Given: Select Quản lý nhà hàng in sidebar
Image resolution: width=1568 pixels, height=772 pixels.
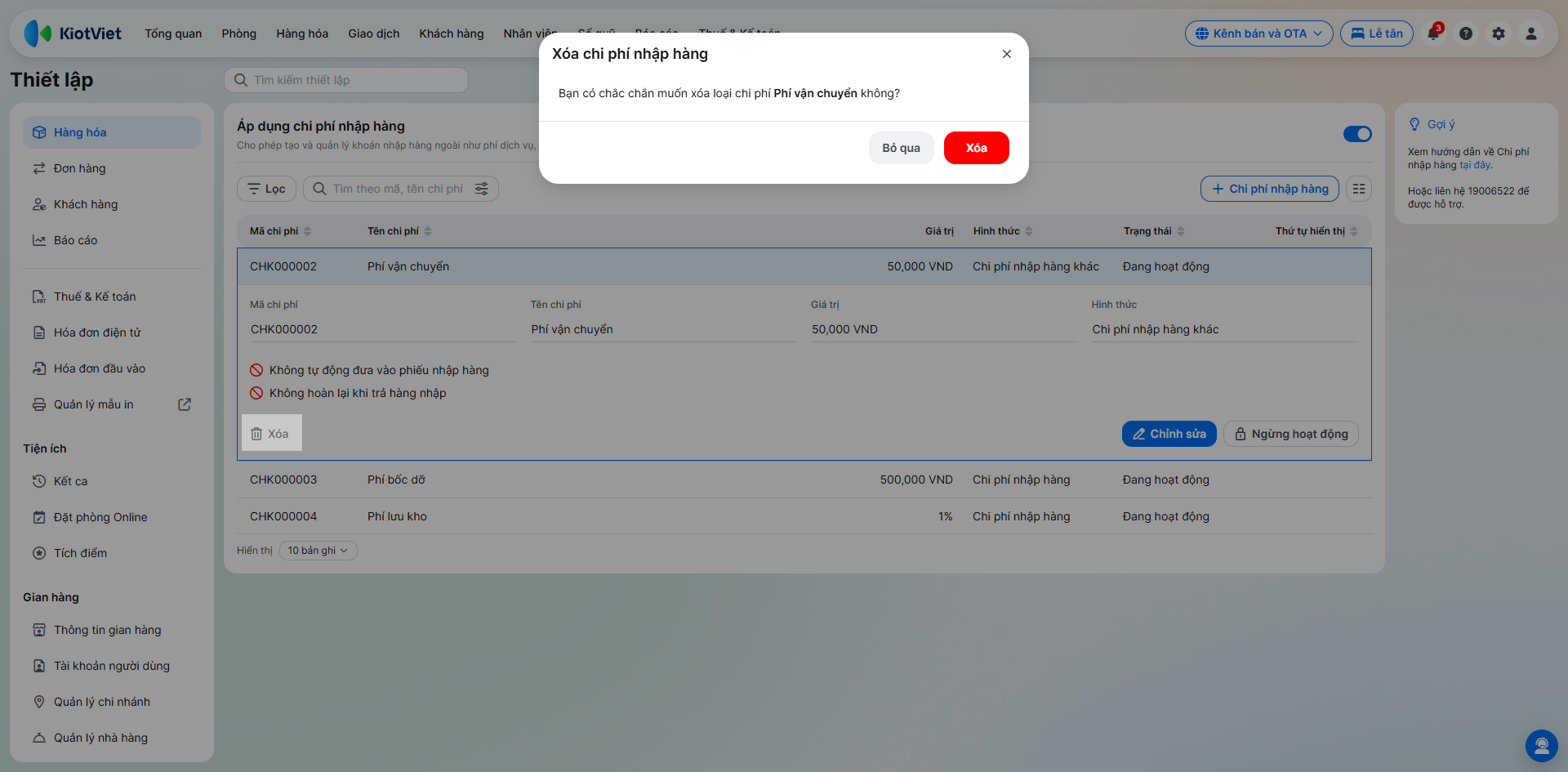Looking at the screenshot, I should (112, 738).
